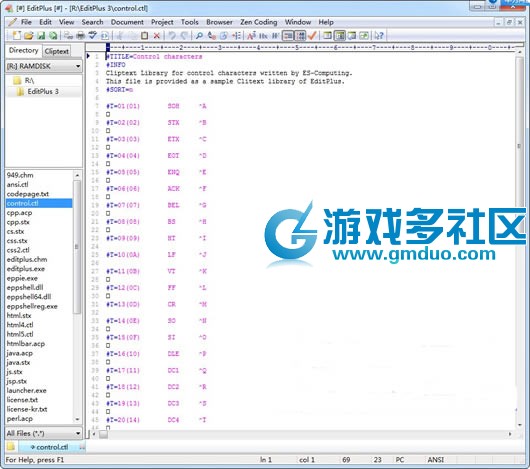Click the horizontal scrollbar thumb of editor

coord(103,434)
